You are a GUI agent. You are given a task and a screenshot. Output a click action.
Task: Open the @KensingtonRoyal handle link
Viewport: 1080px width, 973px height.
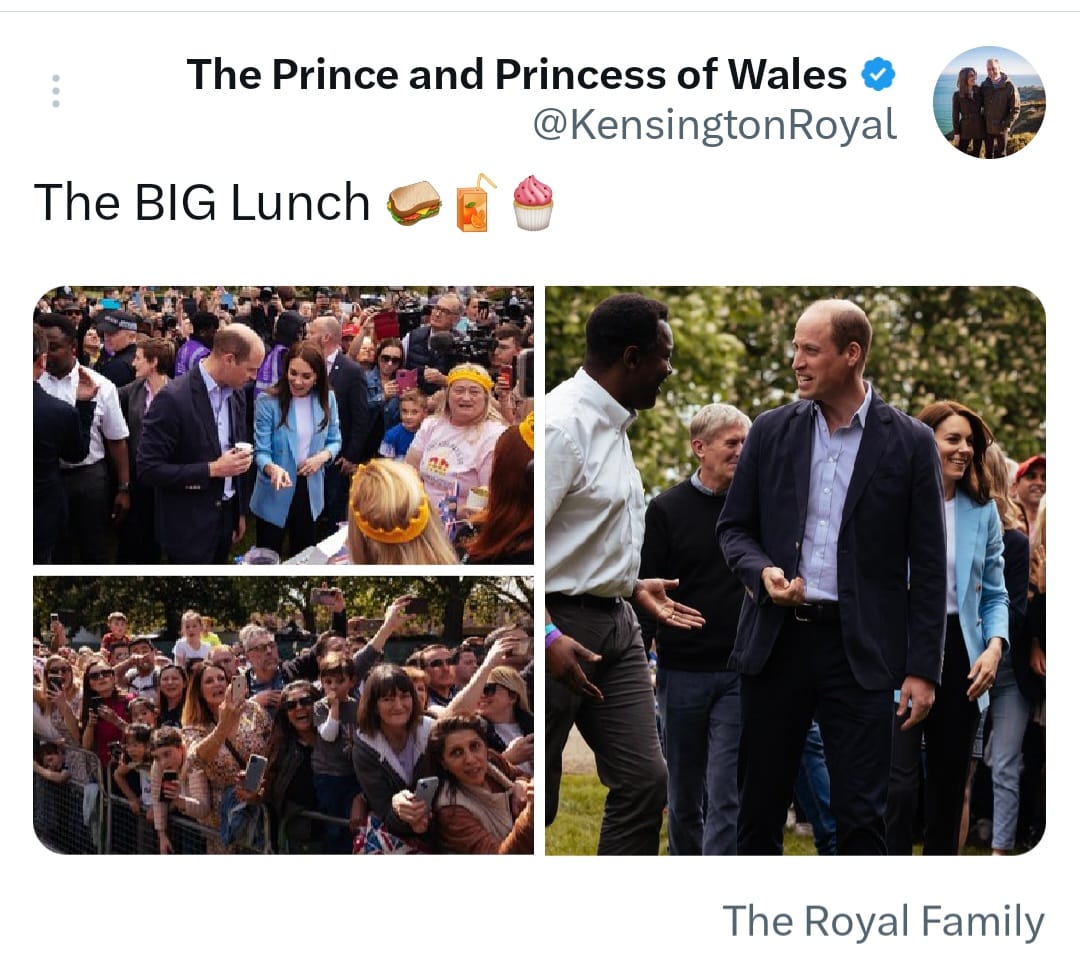pyautogui.click(x=715, y=125)
